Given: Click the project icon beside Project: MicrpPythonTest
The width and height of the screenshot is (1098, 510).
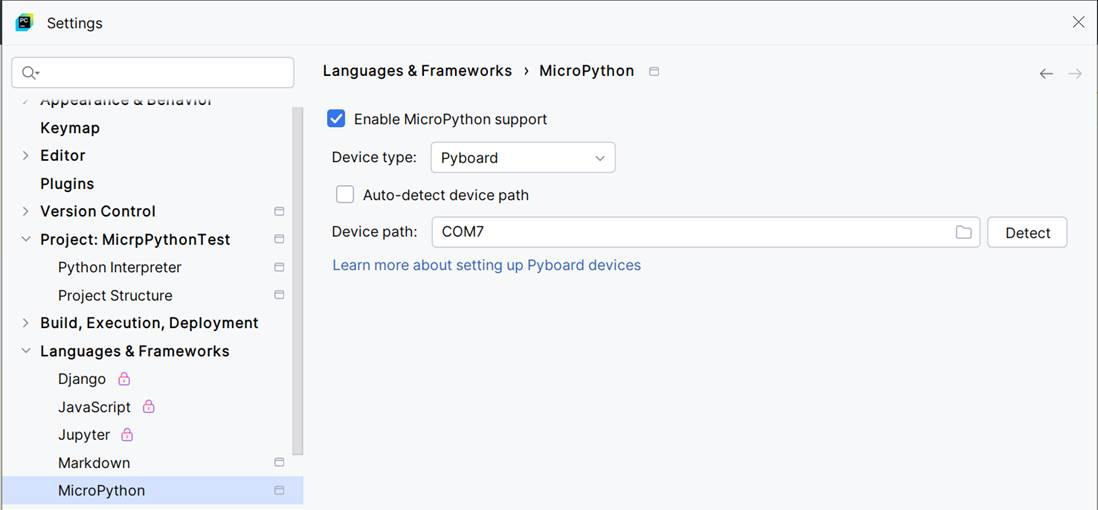Looking at the screenshot, I should (279, 239).
